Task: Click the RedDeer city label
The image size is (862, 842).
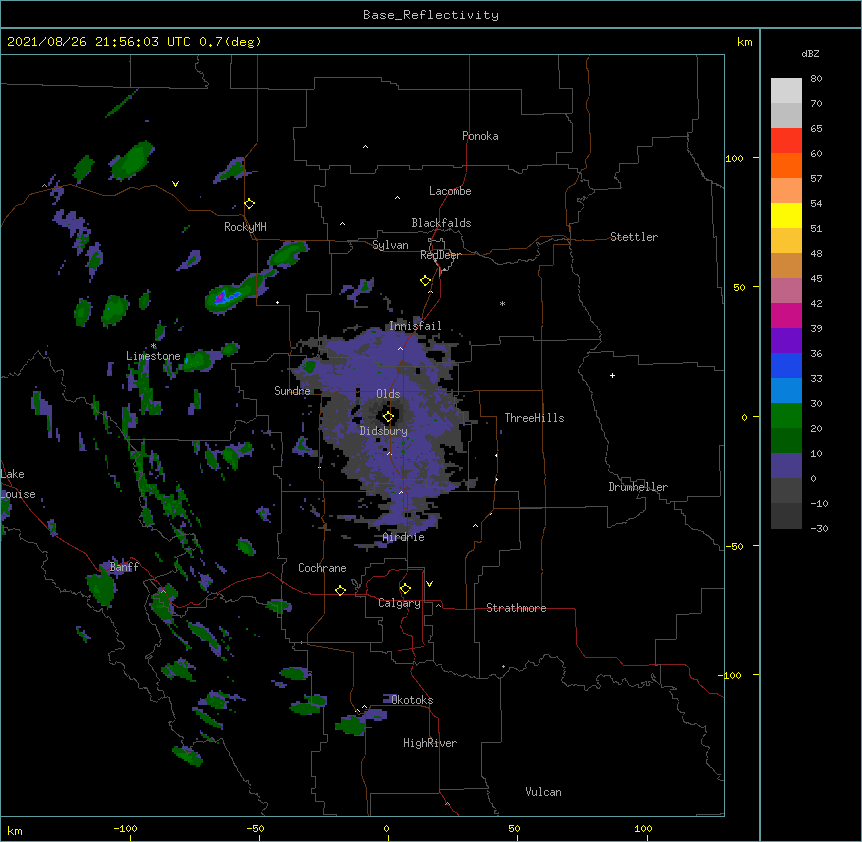Action: coord(440,255)
